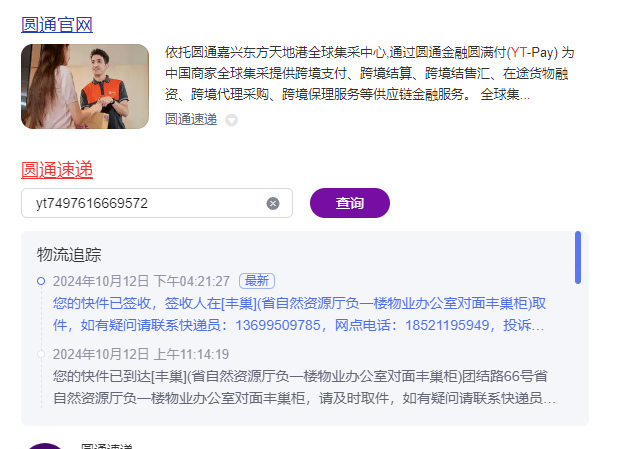The image size is (643, 449).
Task: Select the 上午11:14:19 timeline circle marker
Action: pos(41,354)
